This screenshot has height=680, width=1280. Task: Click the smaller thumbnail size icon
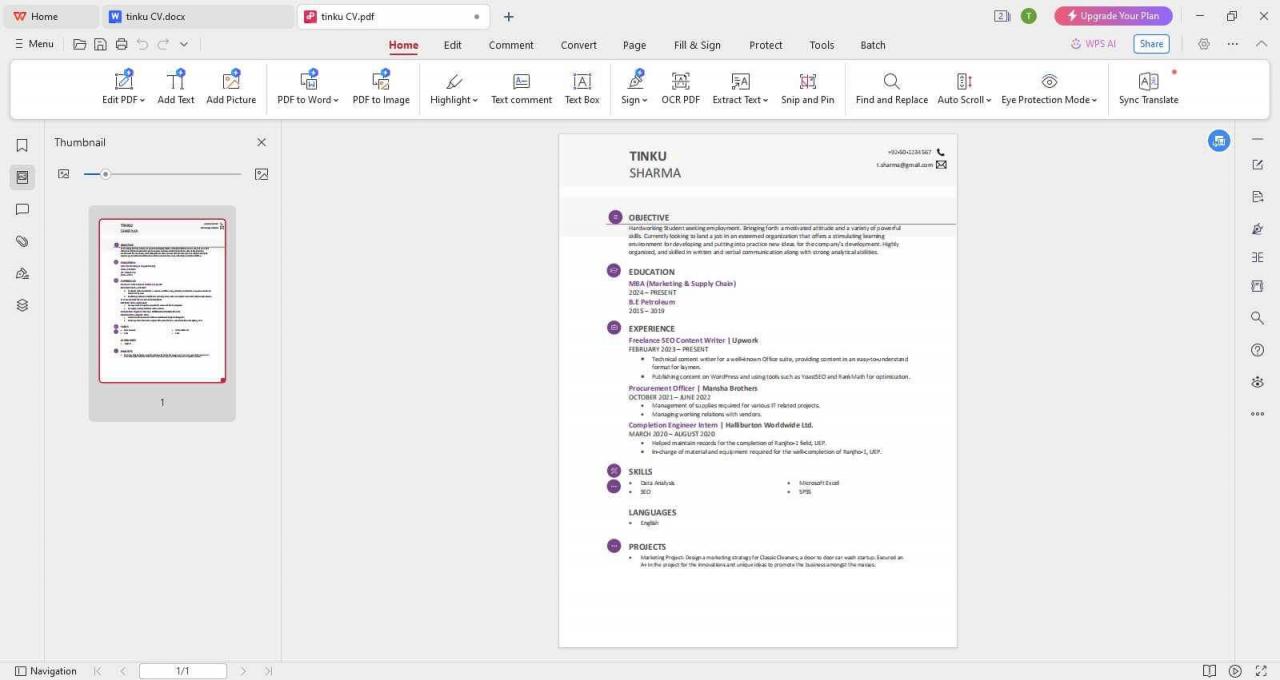64,174
